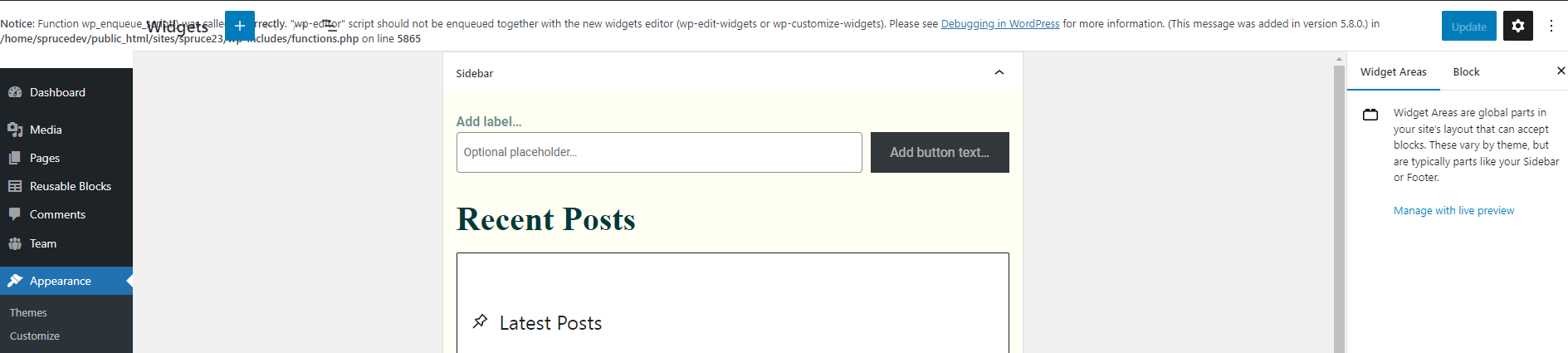
Task: Click the Dashboard gauge icon
Action: click(15, 92)
